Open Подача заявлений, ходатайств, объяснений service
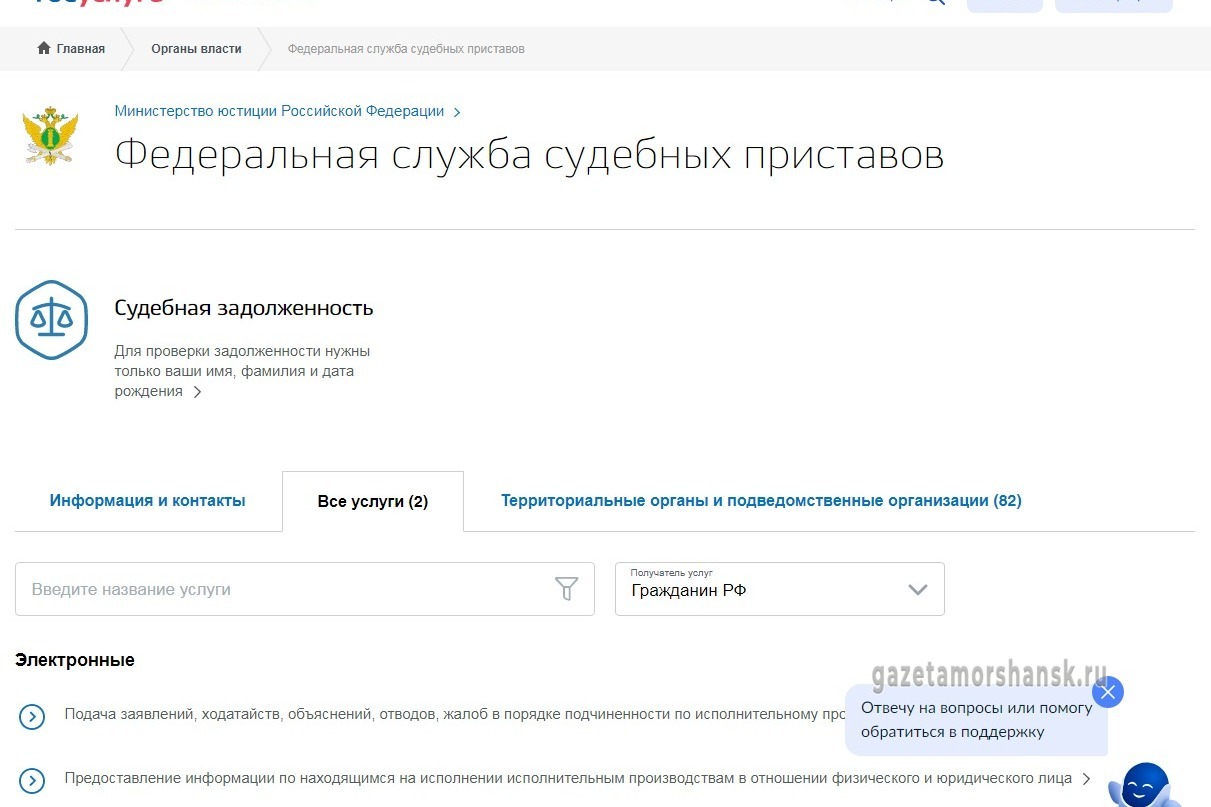The image size is (1211, 807). (455, 714)
